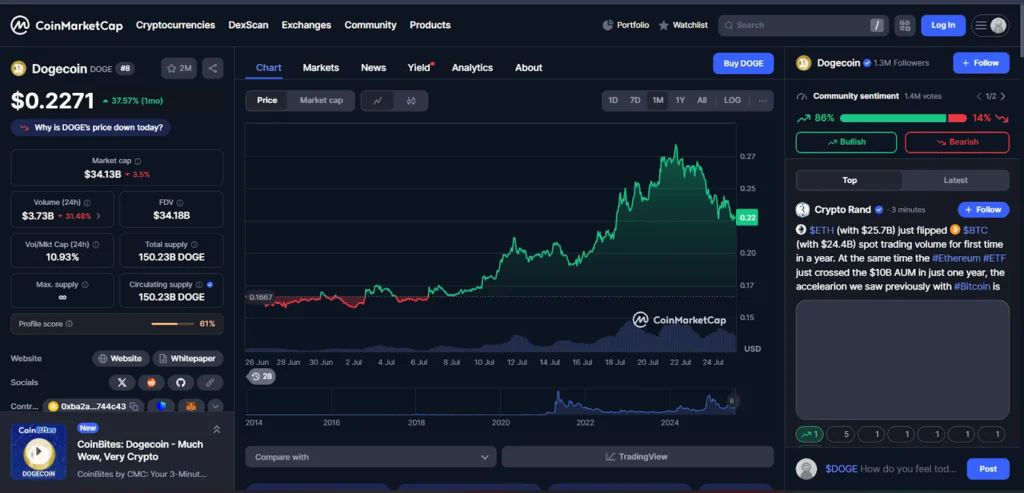Click the blue shield wallet icon
Viewport: 1024px width, 493px height.
pos(161,406)
